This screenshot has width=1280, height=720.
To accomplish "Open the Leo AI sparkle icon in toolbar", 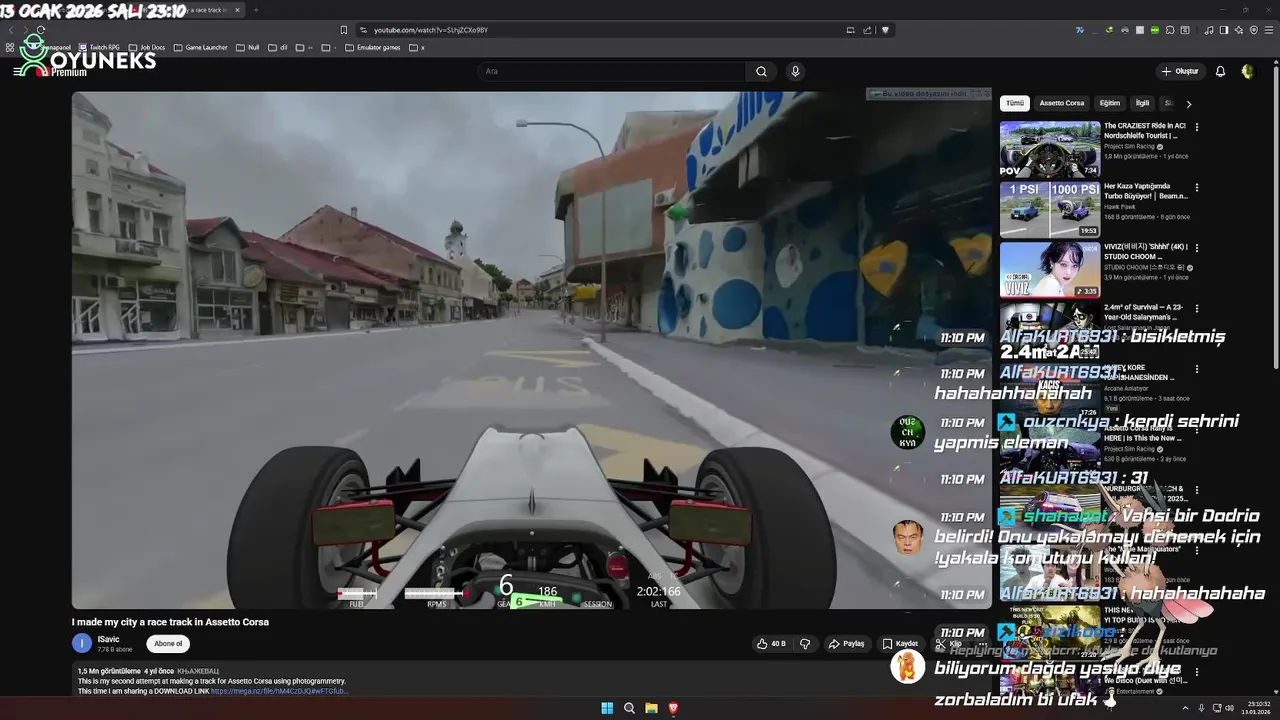I will click(x=1239, y=30).
